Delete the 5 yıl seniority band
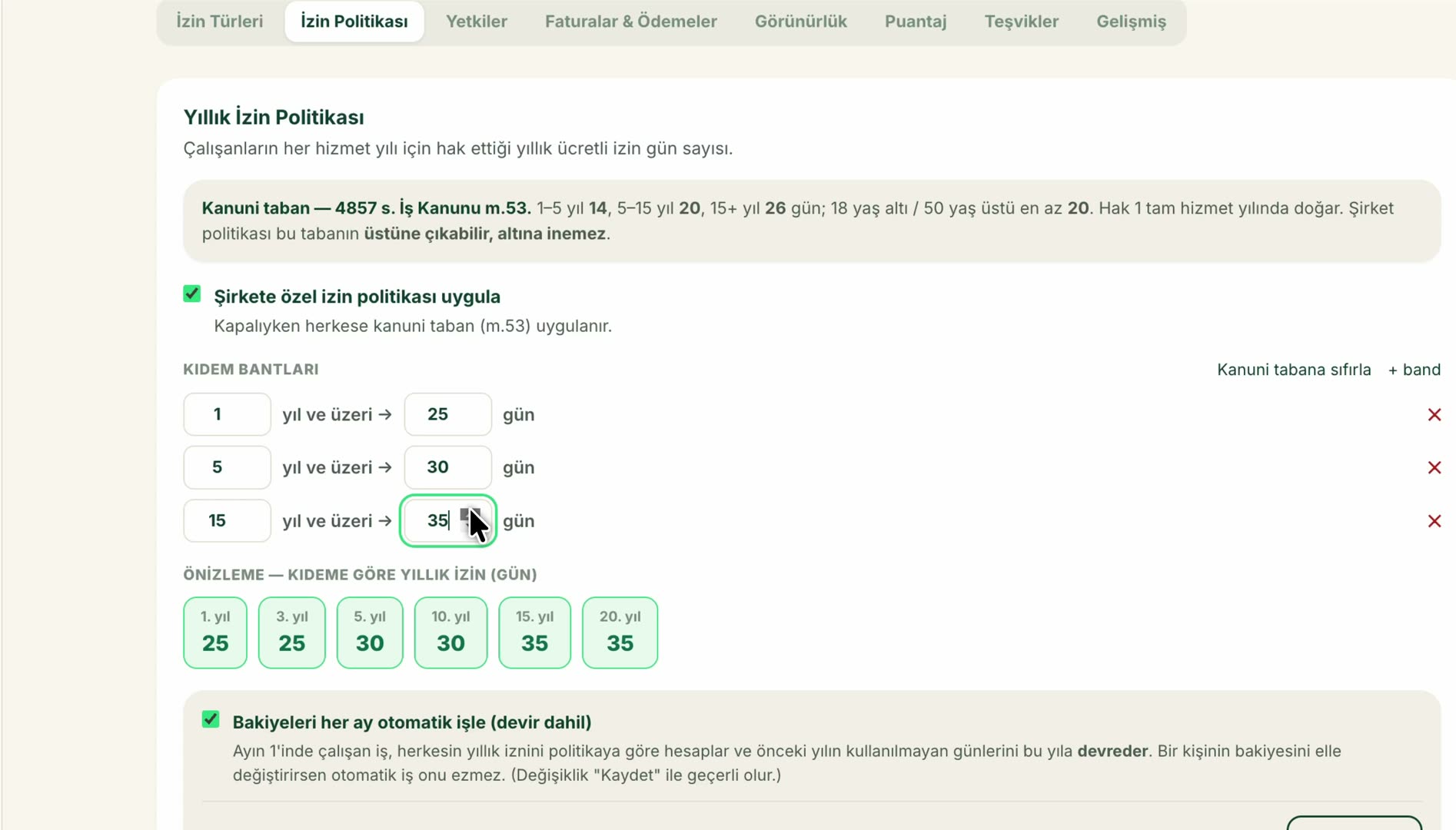Viewport: 1456px width, 830px height. click(x=1434, y=468)
